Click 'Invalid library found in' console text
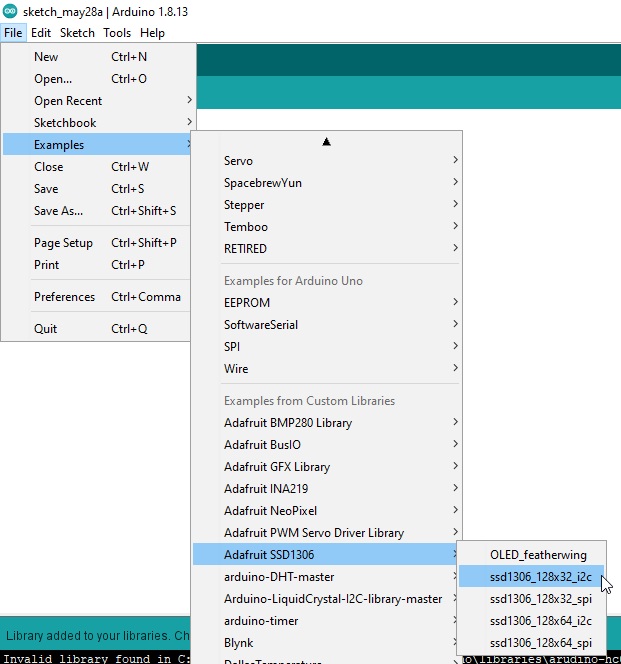The height and width of the screenshot is (664, 621). (97, 659)
